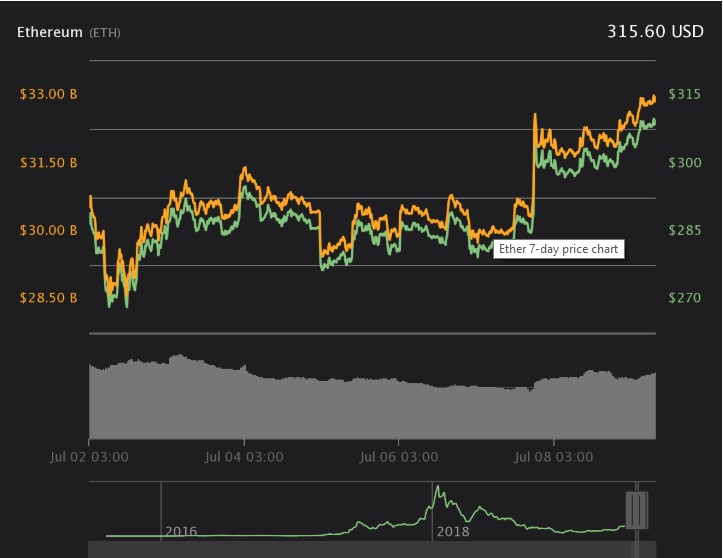This screenshot has width=723, height=558.
Task: Click the $270 price axis label
Action: click(x=684, y=298)
